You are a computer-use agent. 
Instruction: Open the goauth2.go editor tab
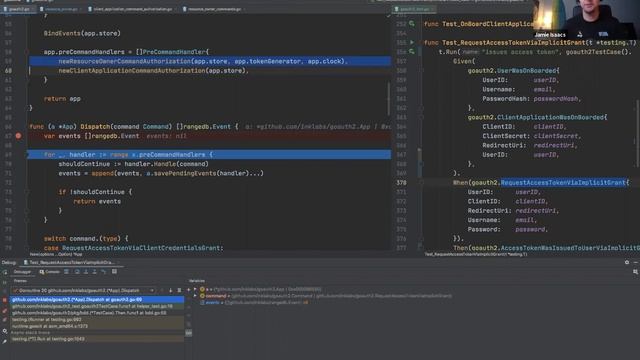17,9
